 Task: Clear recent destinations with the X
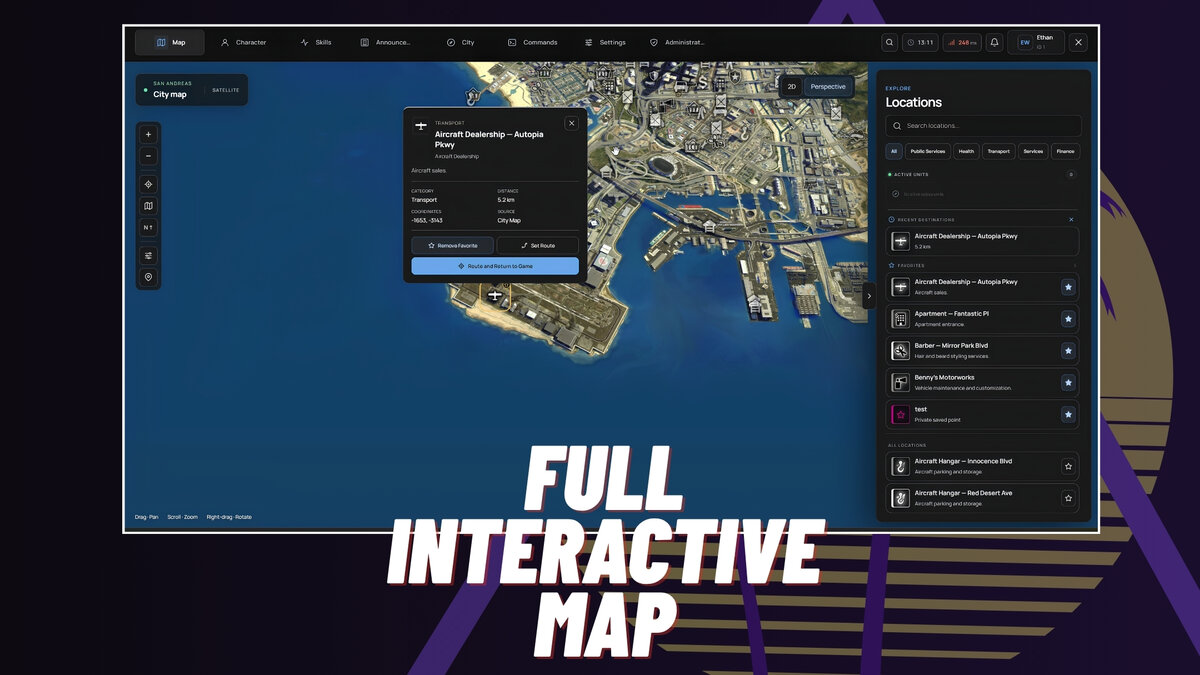1071,219
